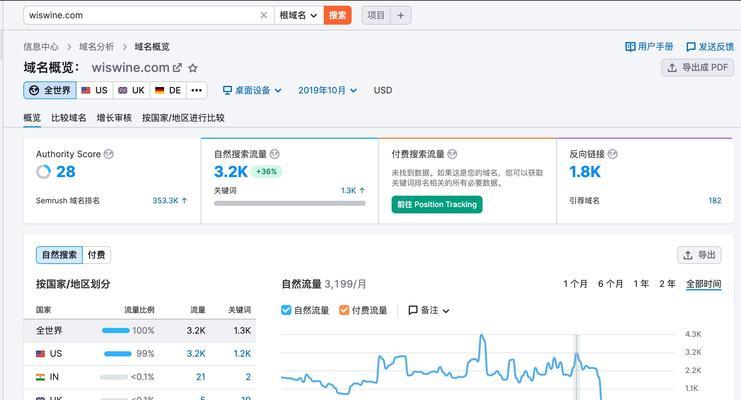Click the UK flag icon
The width and height of the screenshot is (741, 400).
(122, 90)
